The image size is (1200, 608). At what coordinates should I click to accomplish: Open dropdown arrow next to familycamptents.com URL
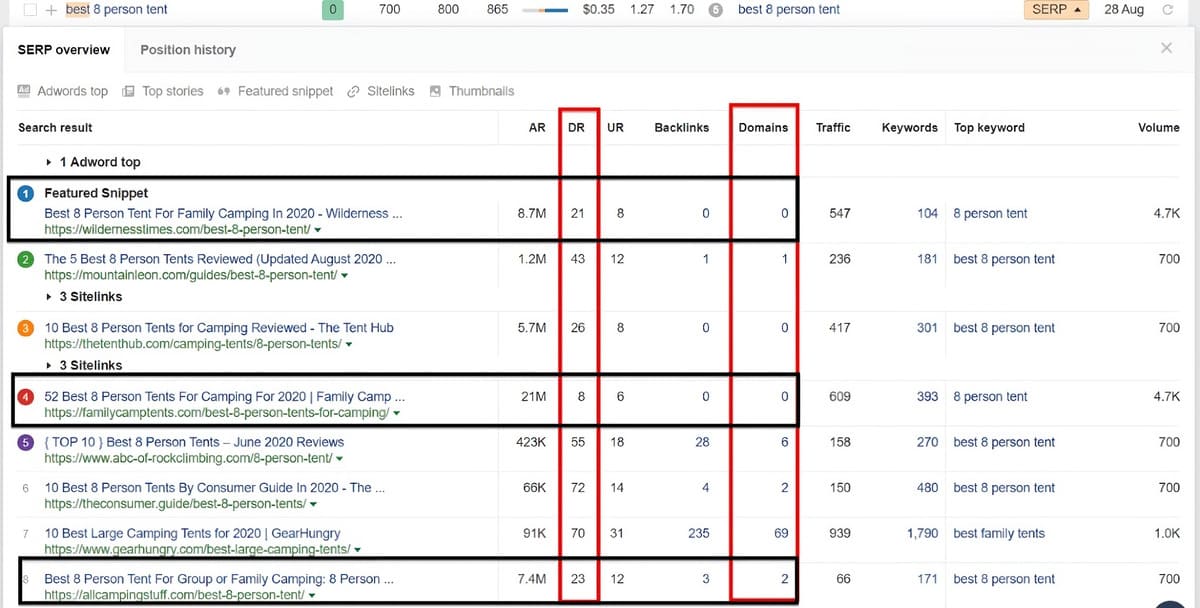click(397, 413)
